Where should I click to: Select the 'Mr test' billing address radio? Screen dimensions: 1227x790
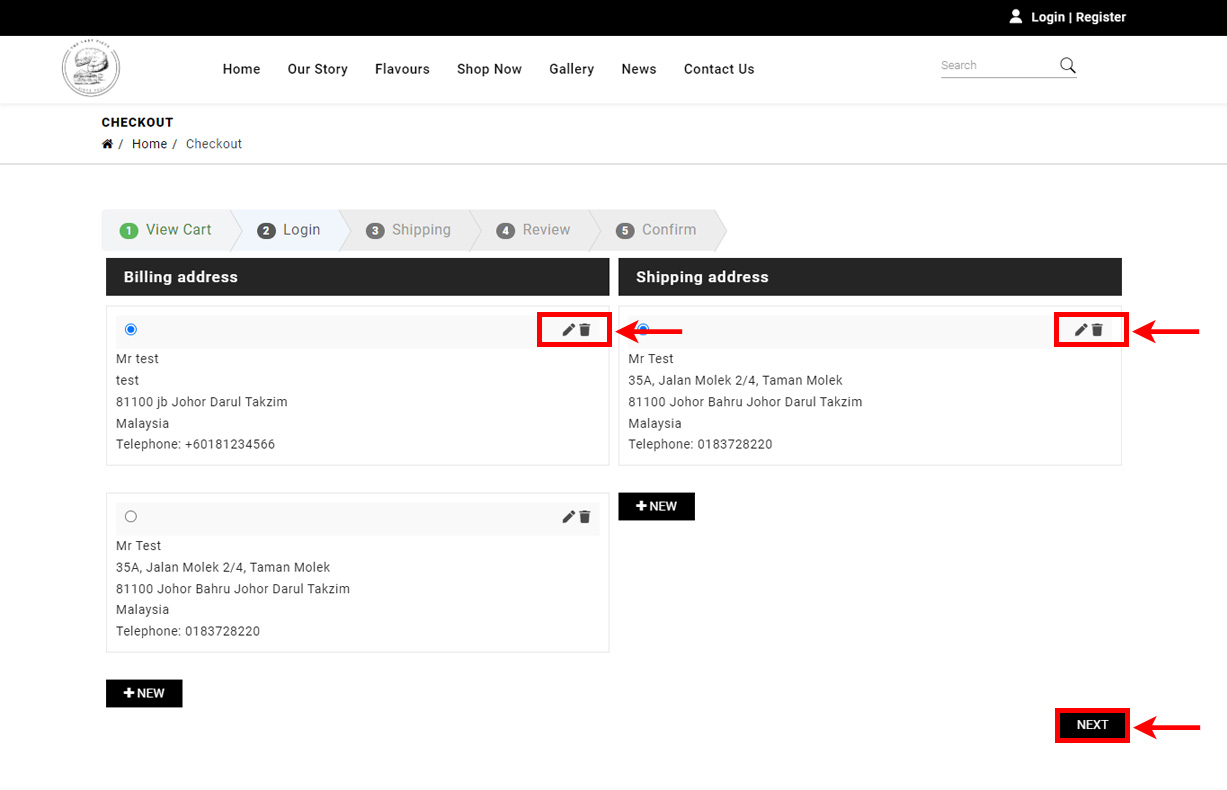point(131,330)
